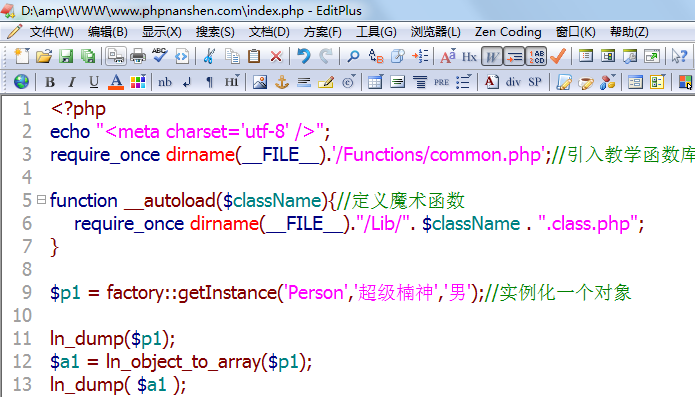Undo the last edit
Image resolution: width=695 pixels, height=397 pixels.
pyautogui.click(x=304, y=56)
